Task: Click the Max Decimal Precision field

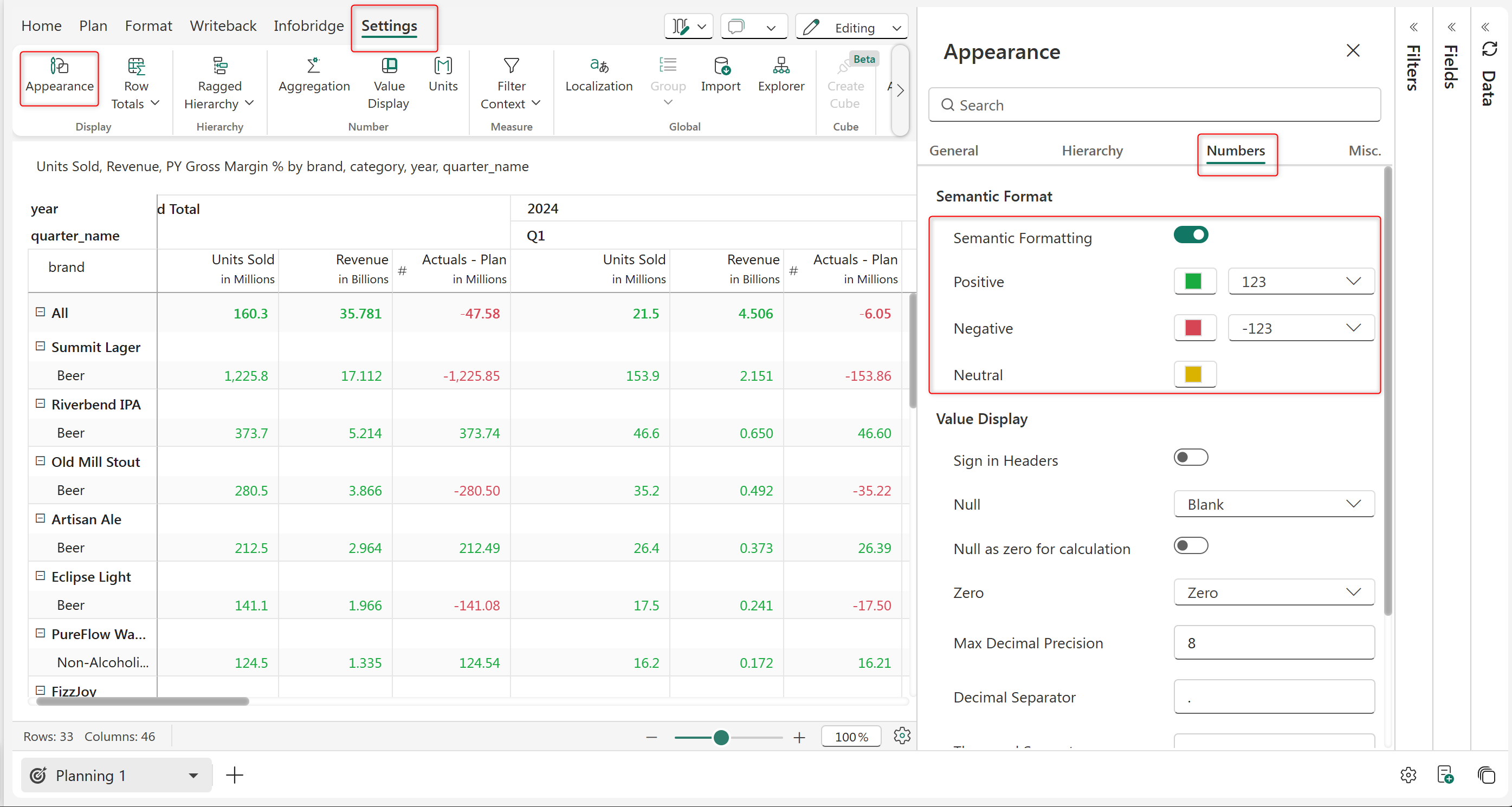Action: 1274,643
